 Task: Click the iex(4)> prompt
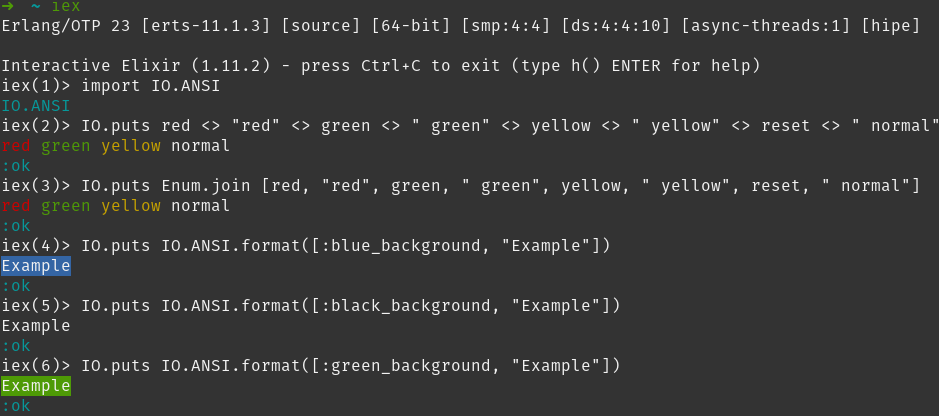pyautogui.click(x=36, y=246)
